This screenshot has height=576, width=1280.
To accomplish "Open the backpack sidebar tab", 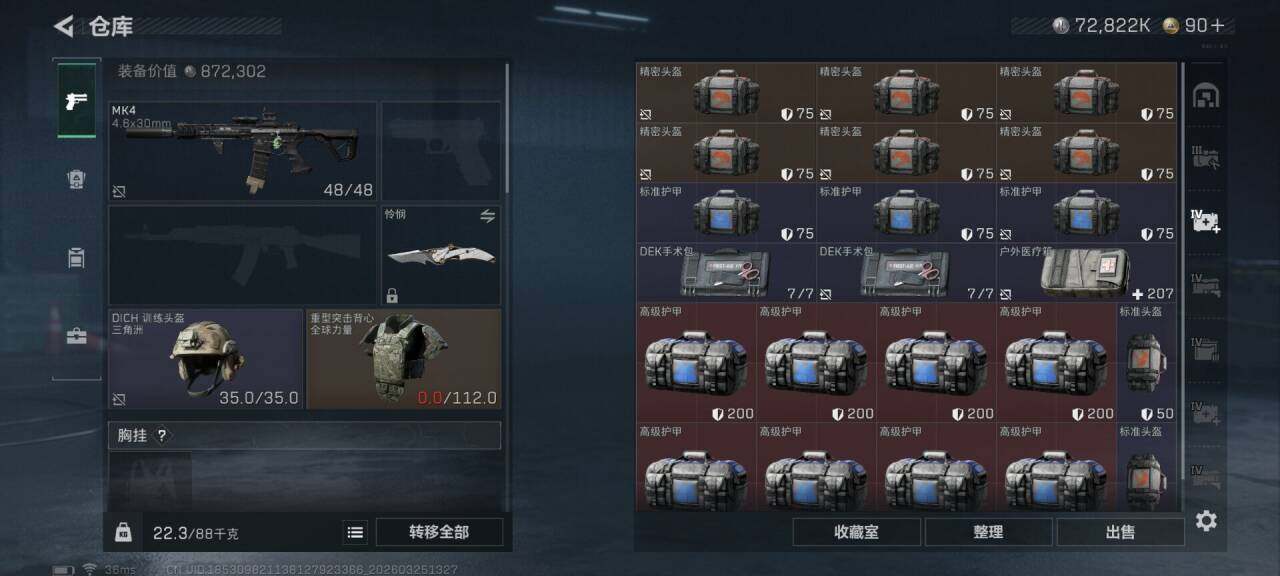I will point(77,257).
